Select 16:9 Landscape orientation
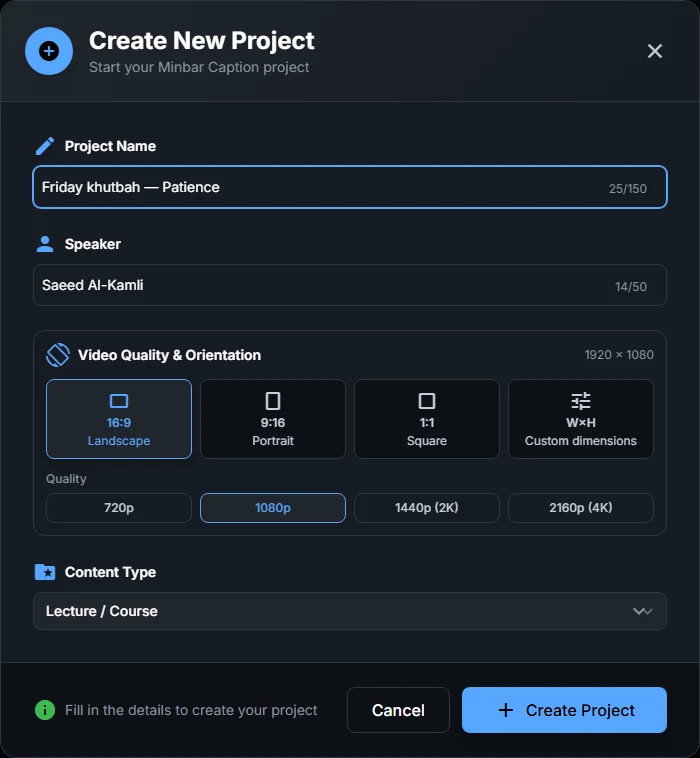 (119, 419)
